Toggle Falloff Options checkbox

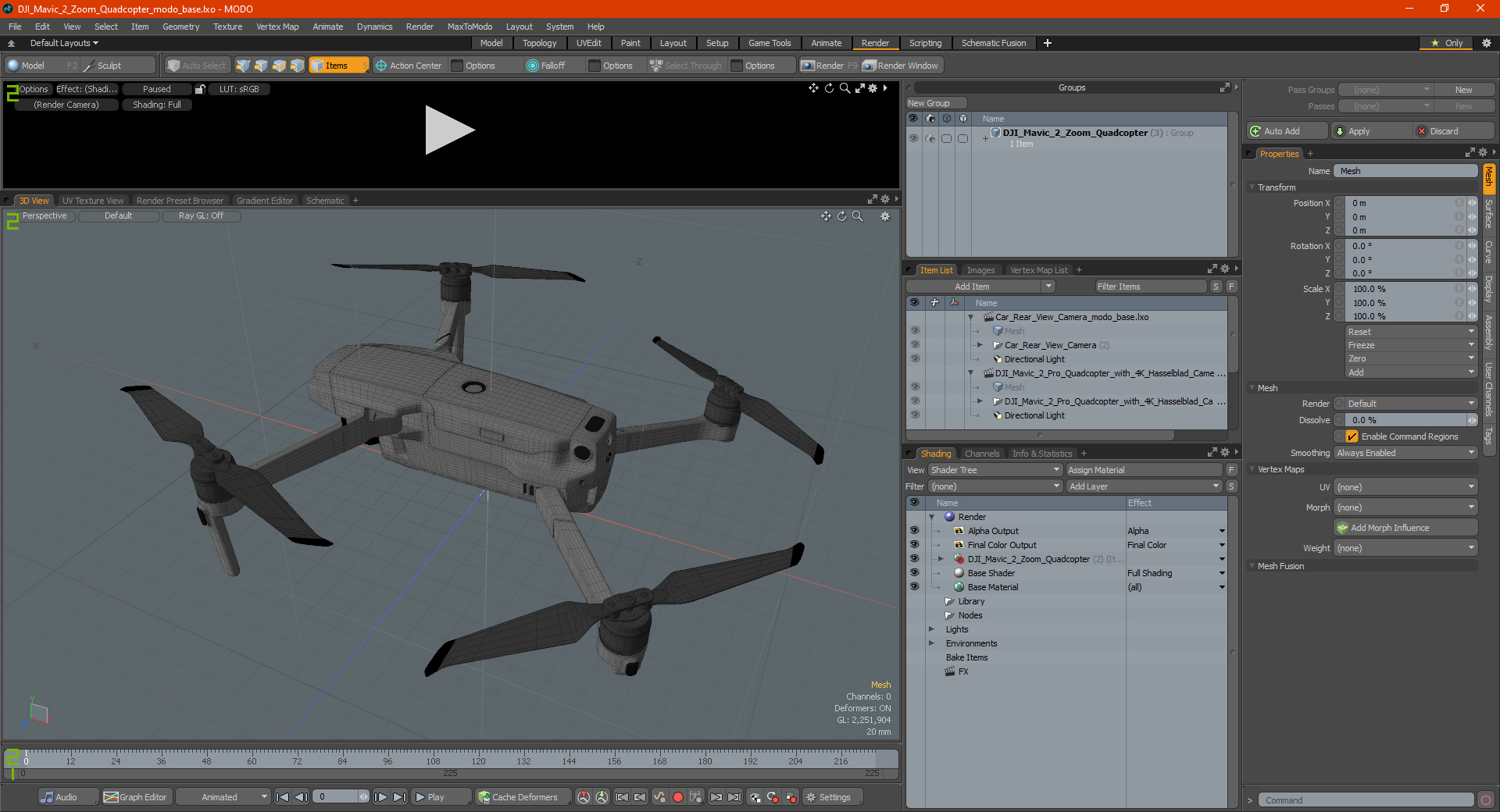(595, 66)
